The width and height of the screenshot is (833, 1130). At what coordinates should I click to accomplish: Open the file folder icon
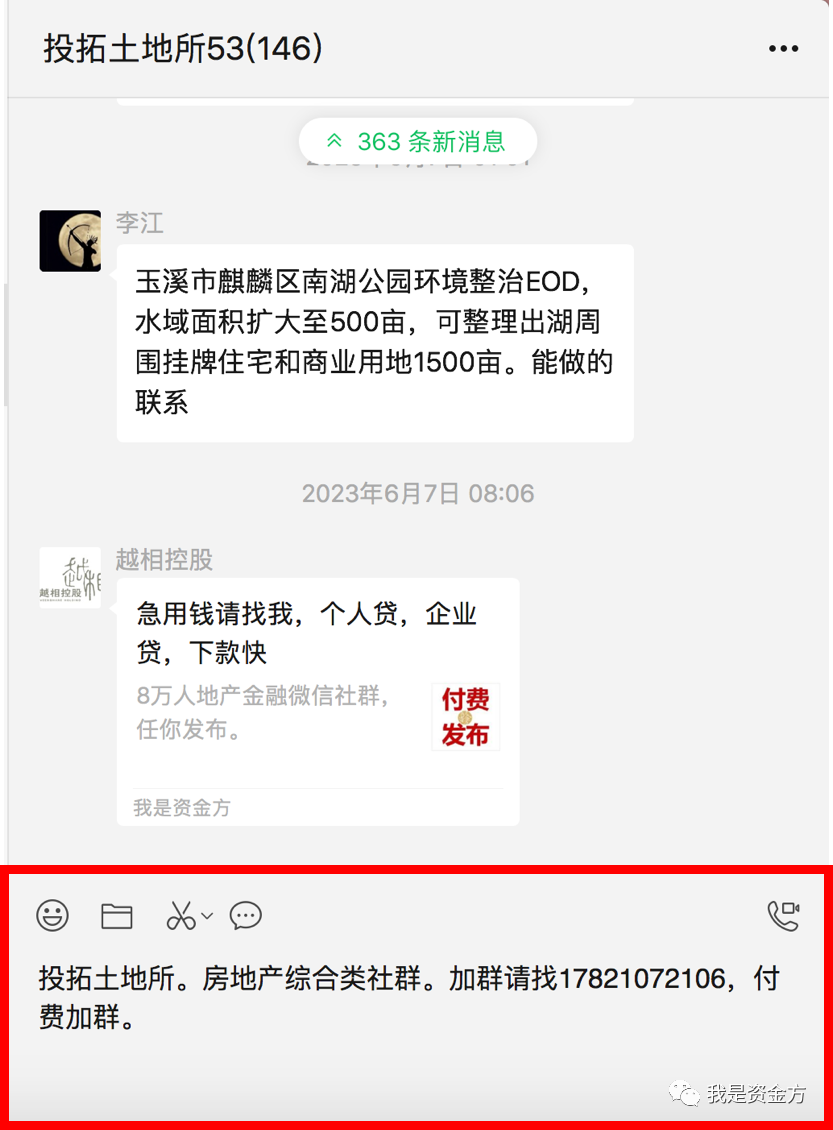coord(116,916)
